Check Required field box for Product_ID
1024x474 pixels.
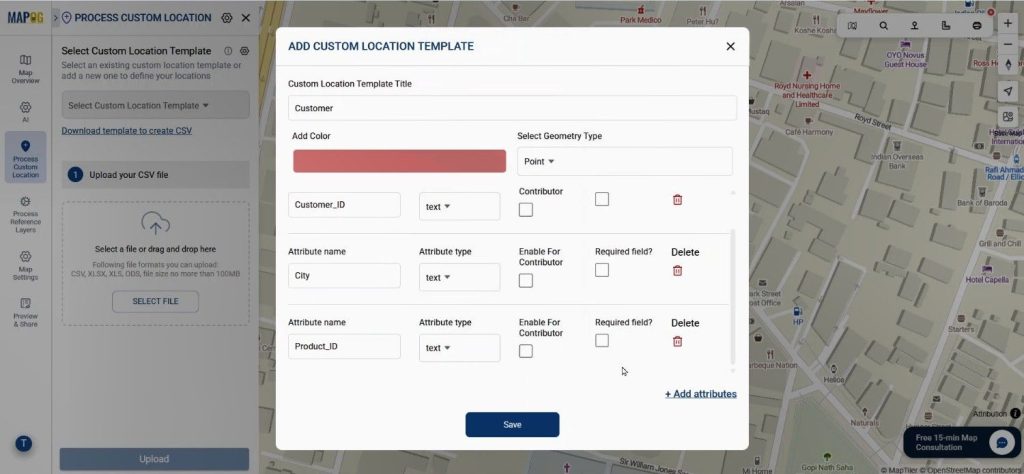[x=602, y=341]
